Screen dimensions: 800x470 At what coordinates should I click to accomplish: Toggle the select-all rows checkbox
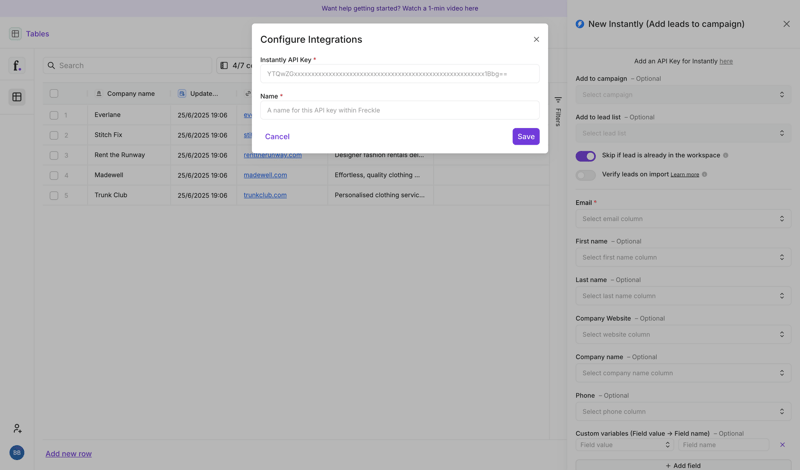click(54, 93)
